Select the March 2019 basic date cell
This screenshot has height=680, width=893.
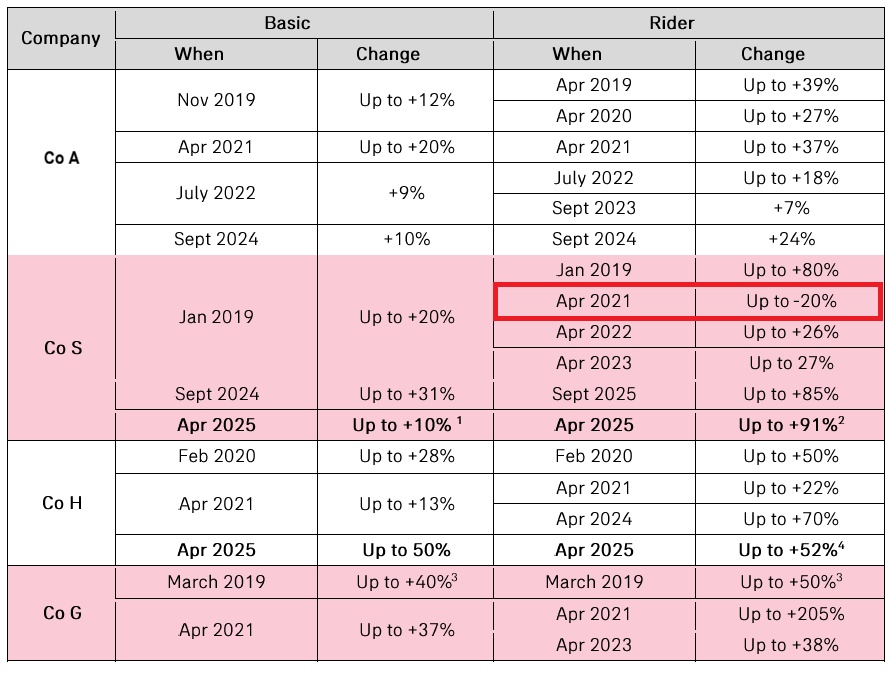(x=216, y=582)
